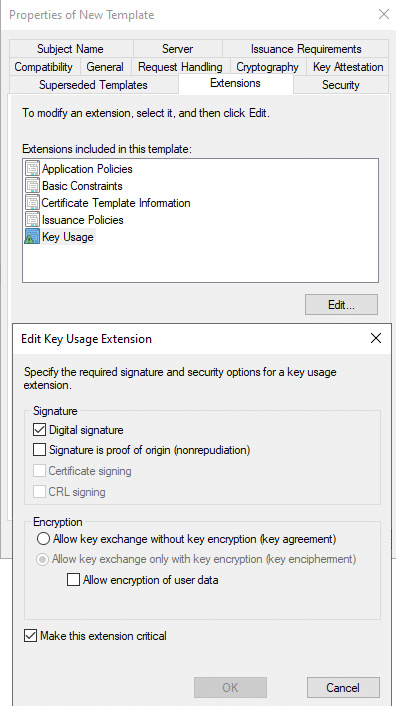The image size is (396, 706).
Task: Click the Key Usage warning icon
Action: (x=32, y=237)
